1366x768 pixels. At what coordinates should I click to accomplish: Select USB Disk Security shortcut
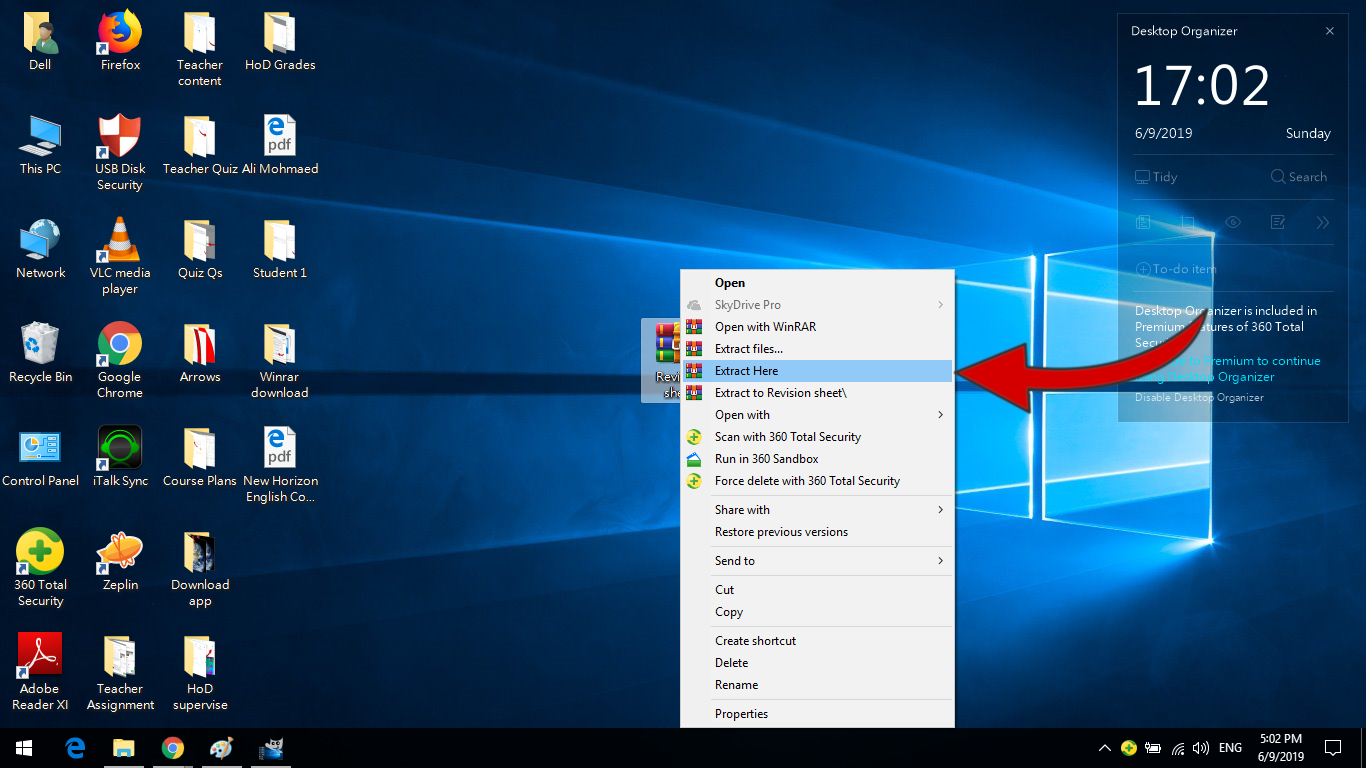pyautogui.click(x=120, y=154)
